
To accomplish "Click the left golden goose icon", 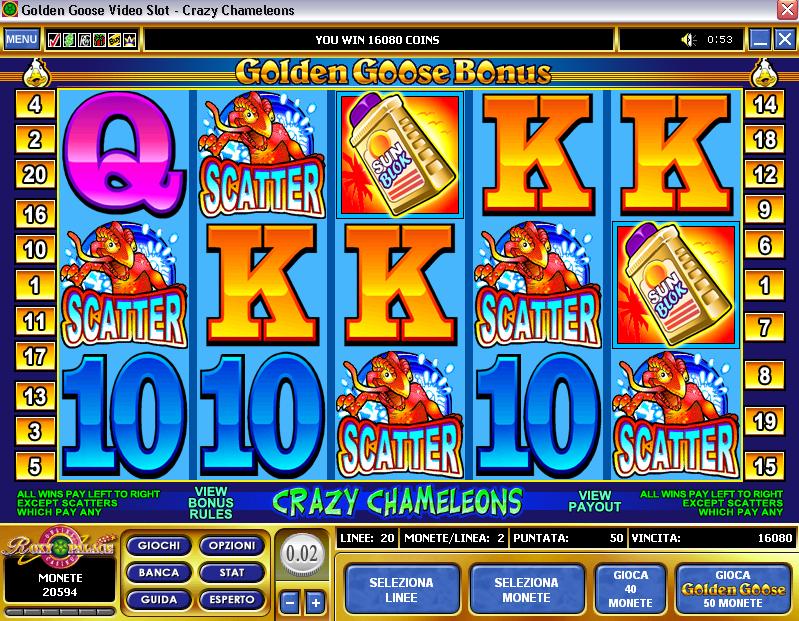I will pyautogui.click(x=36, y=73).
